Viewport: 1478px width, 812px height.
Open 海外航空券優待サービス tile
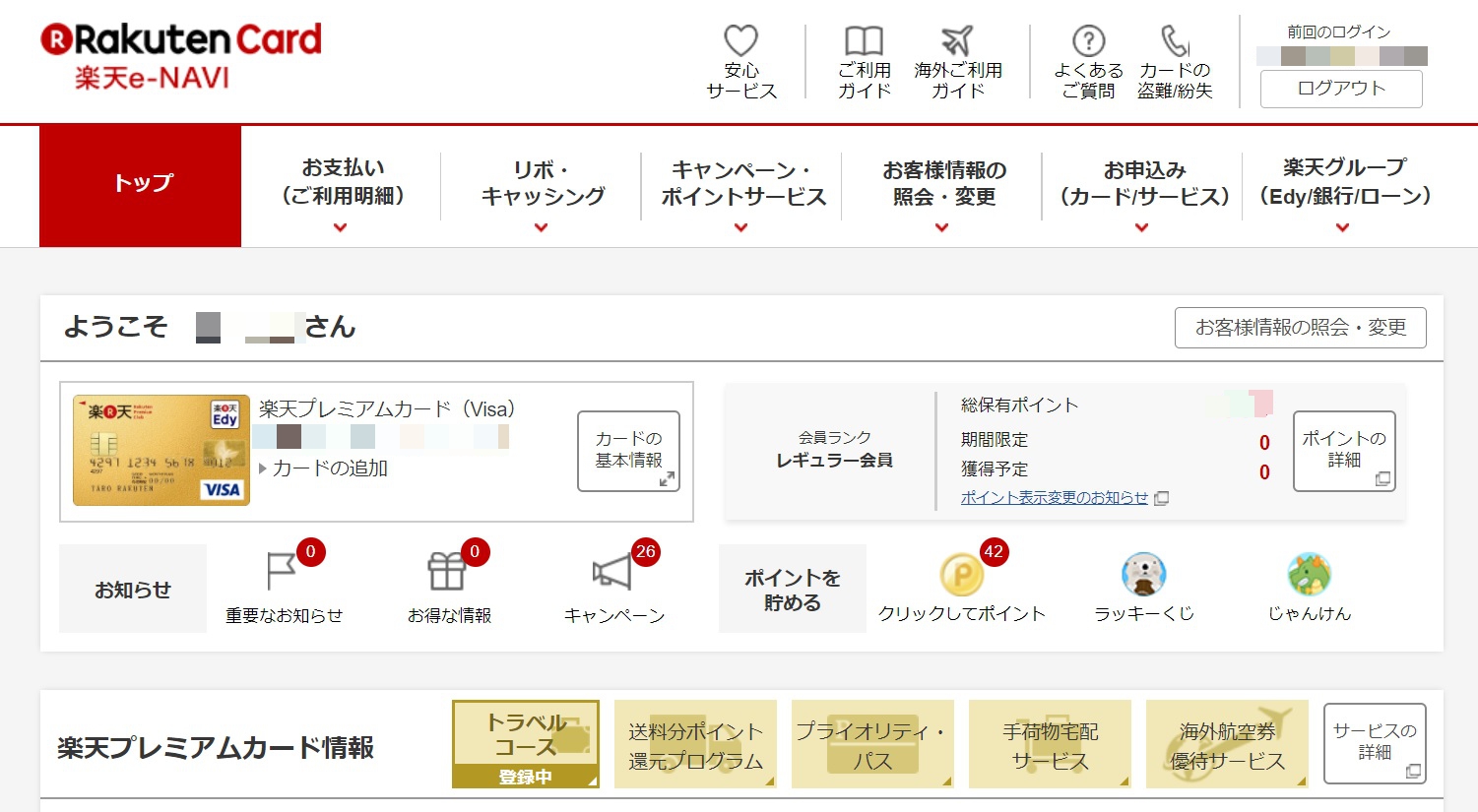tap(1227, 744)
